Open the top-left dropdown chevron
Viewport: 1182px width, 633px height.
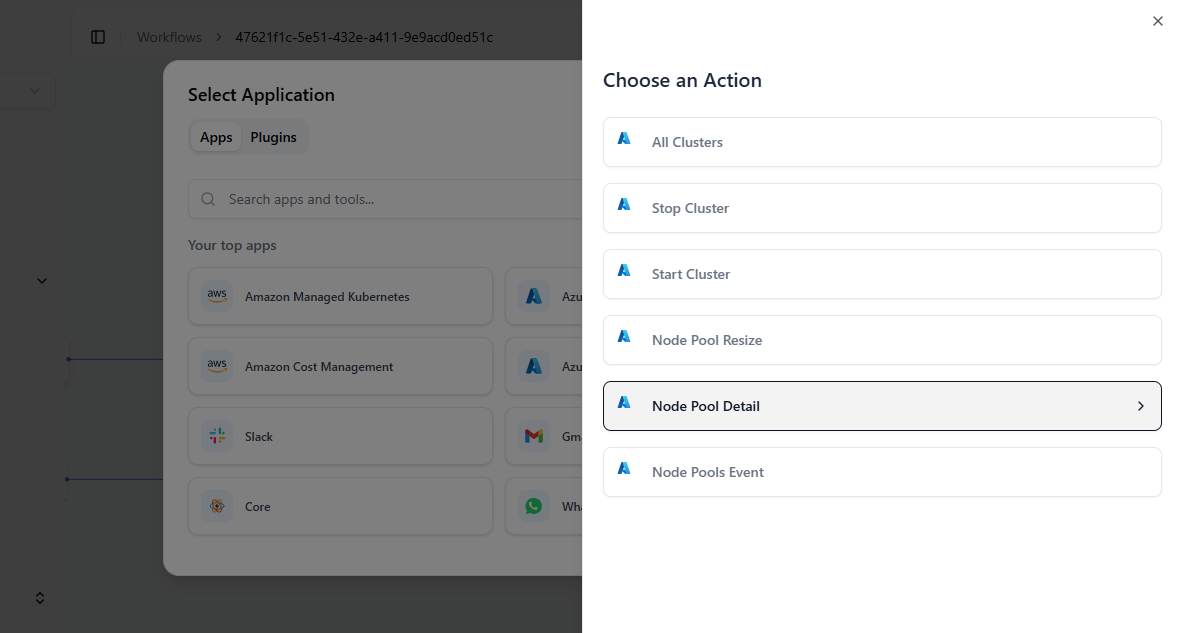(x=35, y=91)
